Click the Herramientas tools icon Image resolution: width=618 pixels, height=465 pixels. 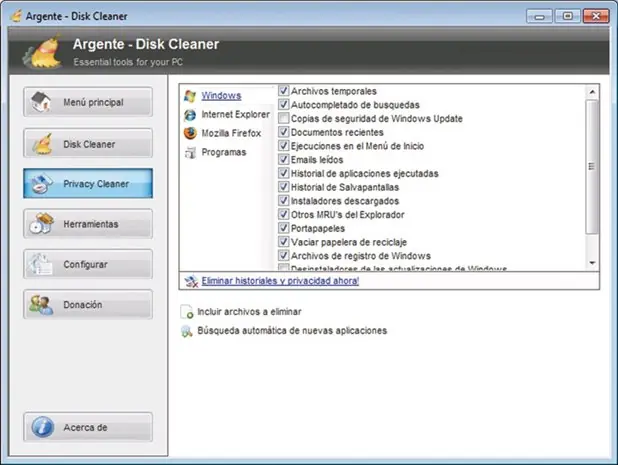(x=42, y=223)
